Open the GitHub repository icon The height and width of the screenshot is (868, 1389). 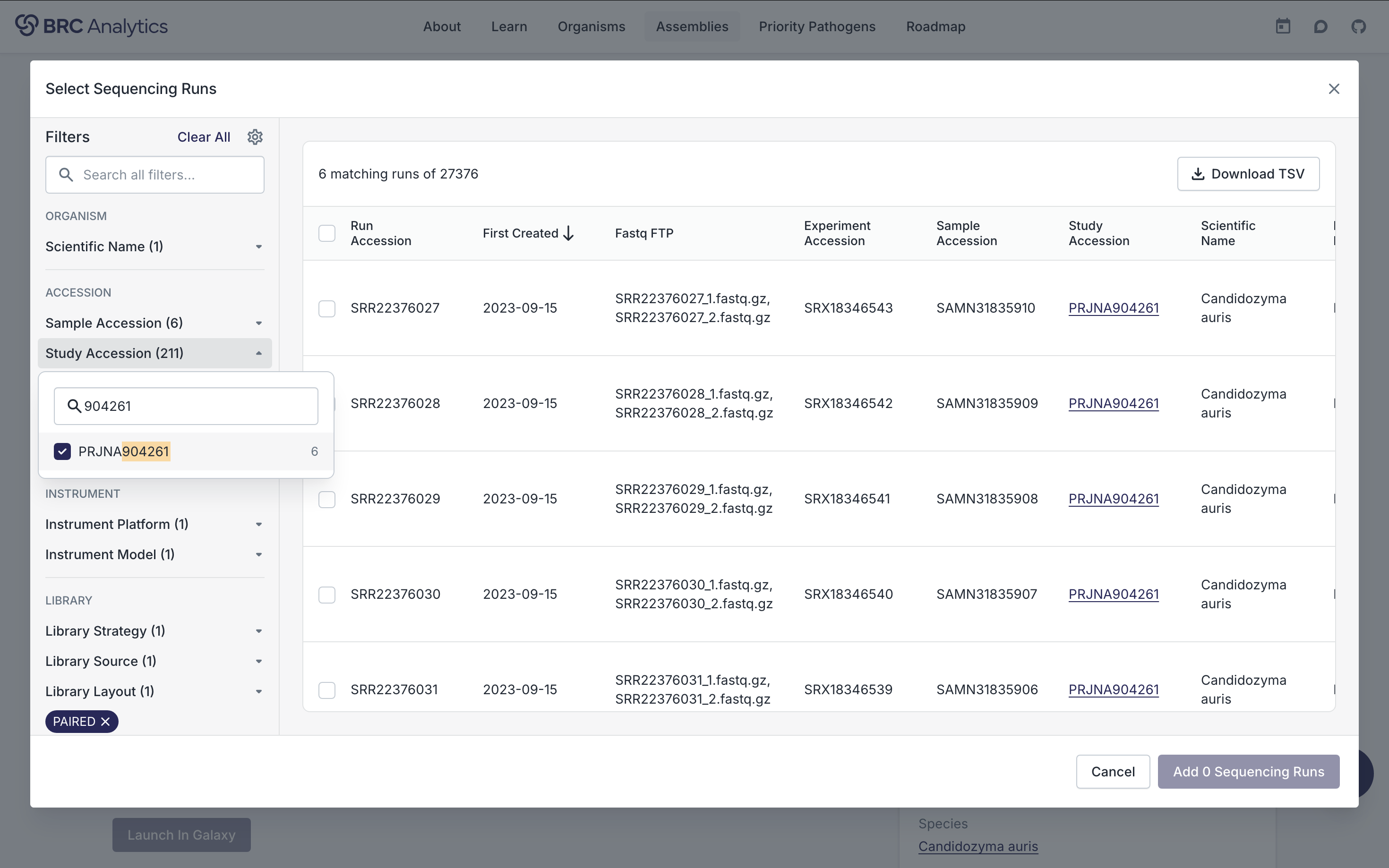(1359, 26)
